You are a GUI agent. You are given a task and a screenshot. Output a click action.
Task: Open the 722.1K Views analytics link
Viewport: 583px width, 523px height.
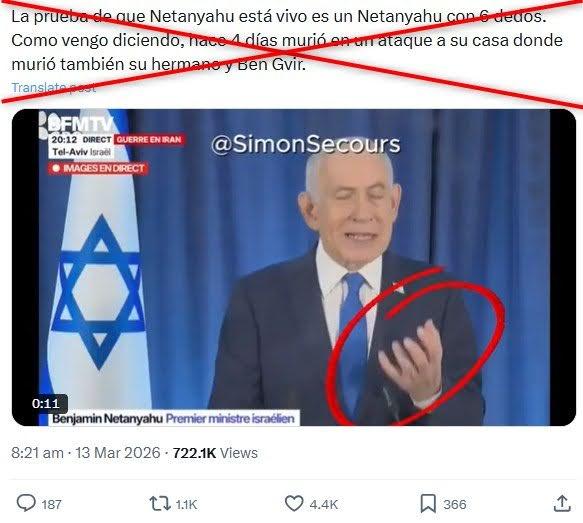point(215,453)
